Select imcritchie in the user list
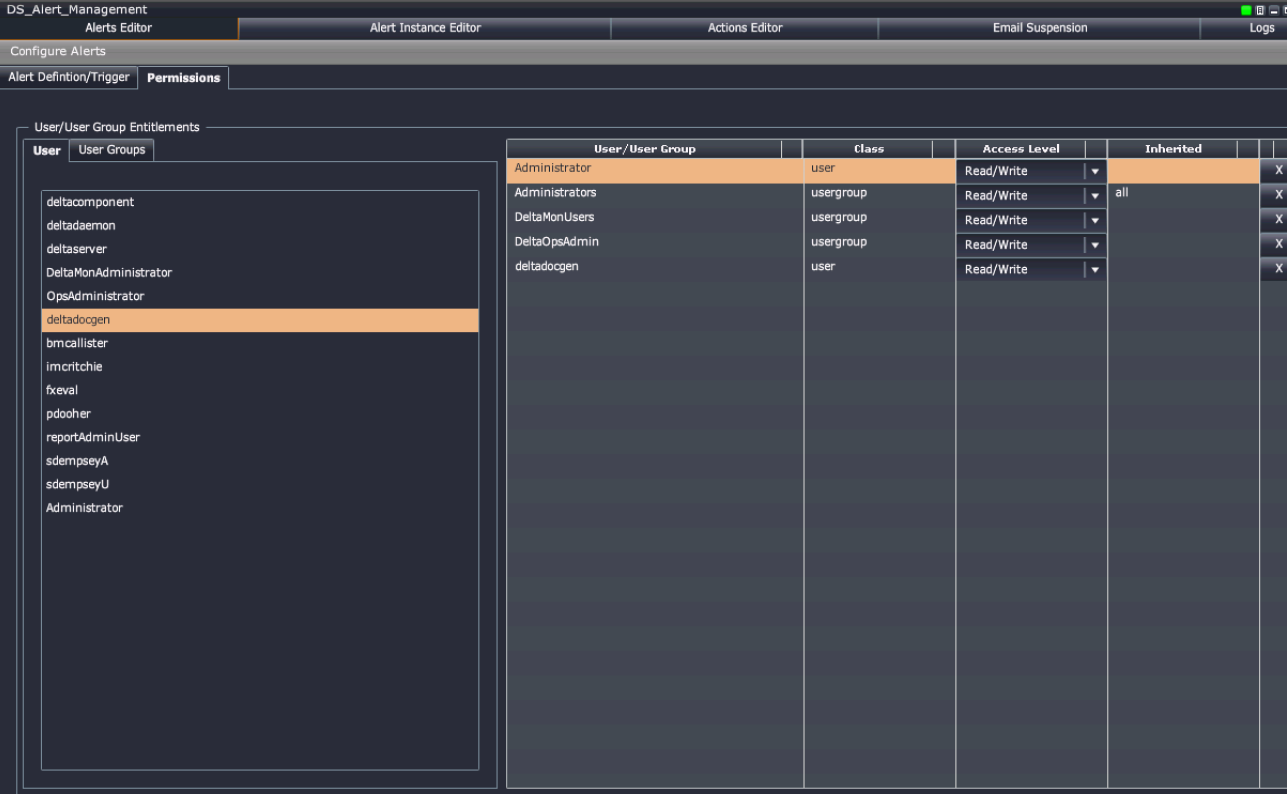 pos(260,367)
